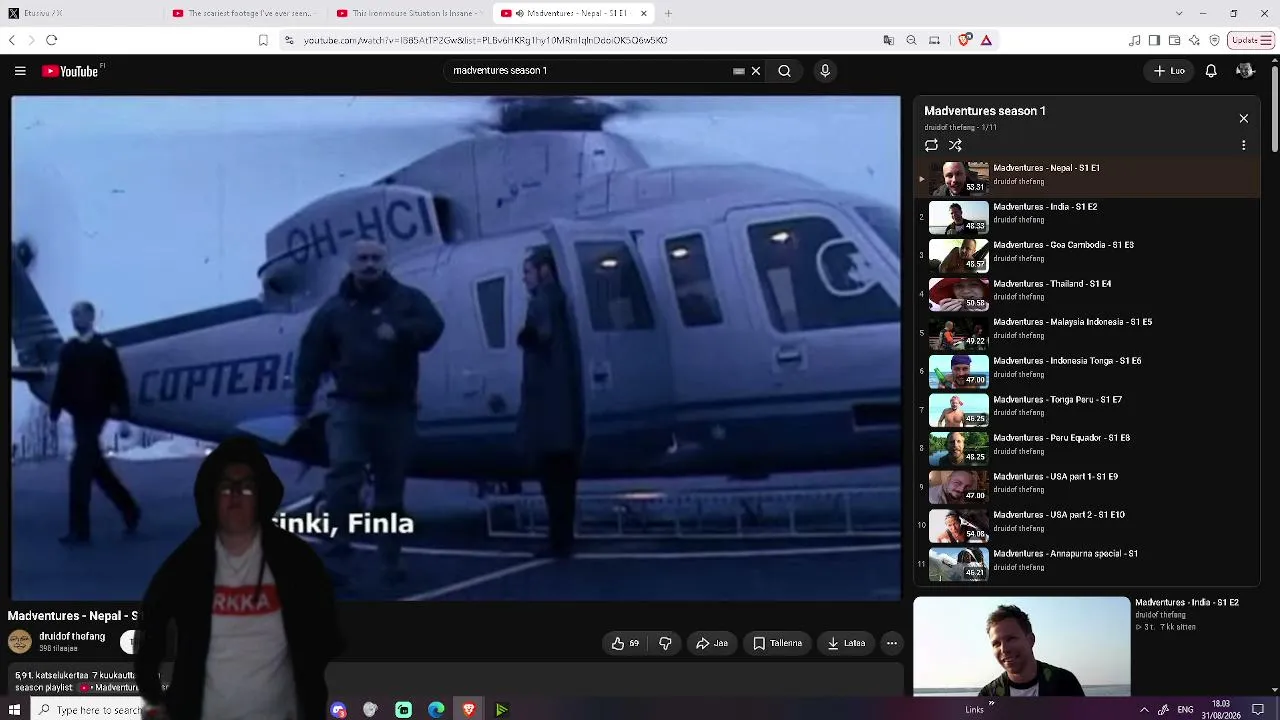Open YouTube notifications bell
The width and height of the screenshot is (1280, 720).
point(1211,71)
